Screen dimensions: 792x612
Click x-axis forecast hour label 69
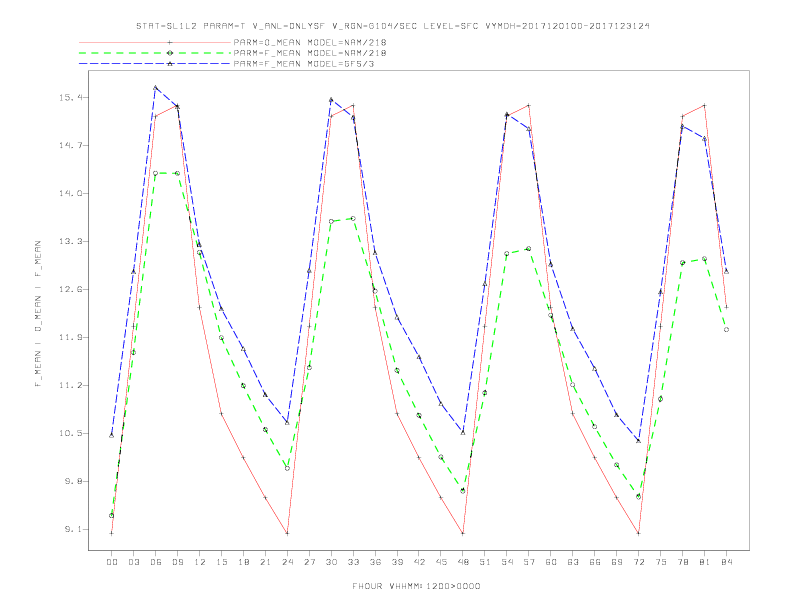click(x=617, y=562)
